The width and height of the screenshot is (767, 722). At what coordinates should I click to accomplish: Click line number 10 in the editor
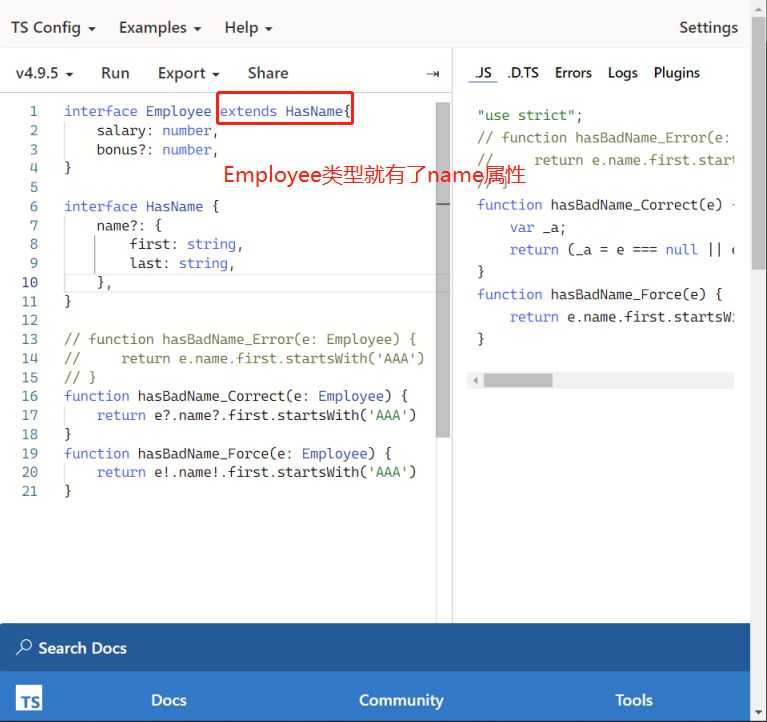coord(29,282)
